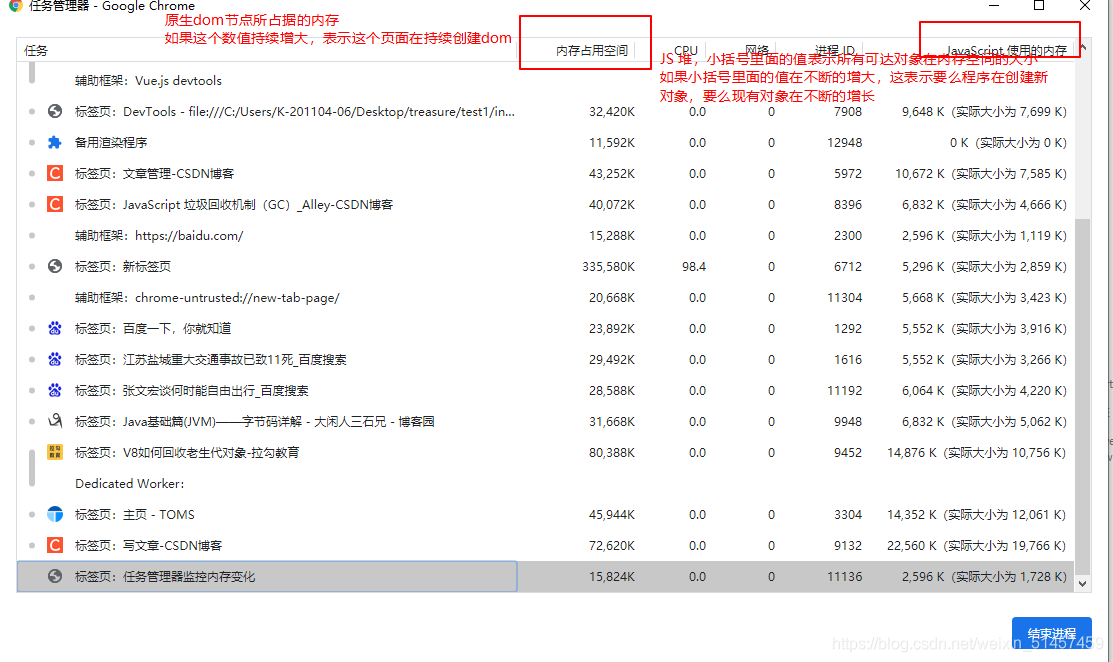Sort by CPU column header
1113x662 pixels.
click(686, 50)
